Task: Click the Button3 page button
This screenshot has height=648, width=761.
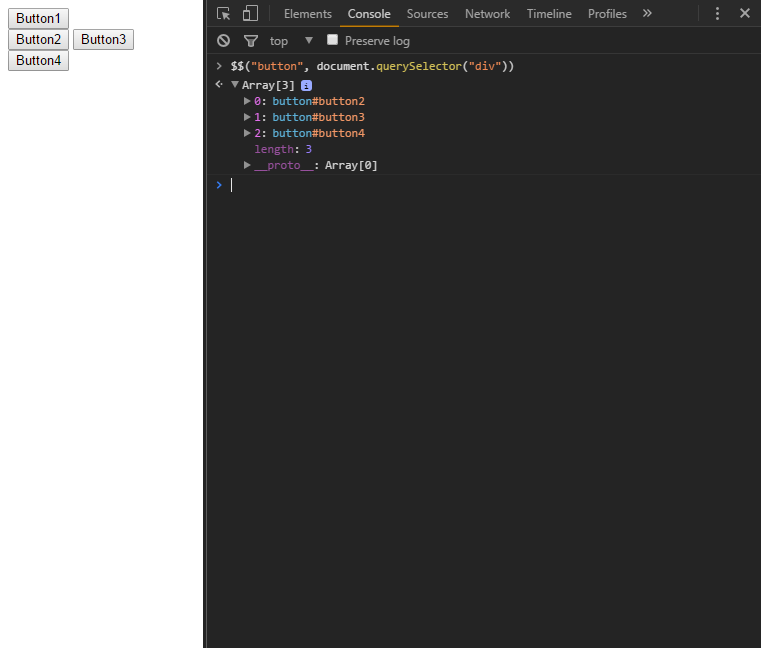Action: pos(103,39)
